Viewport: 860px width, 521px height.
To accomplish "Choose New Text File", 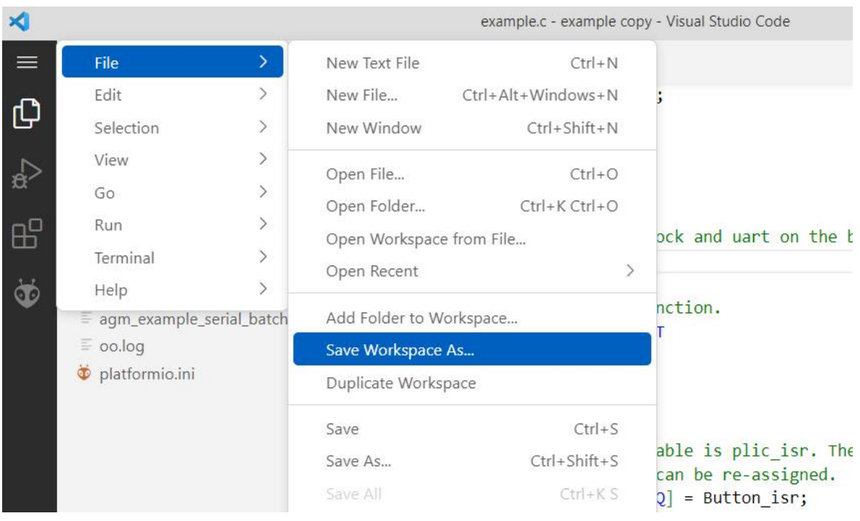I will coord(472,63).
